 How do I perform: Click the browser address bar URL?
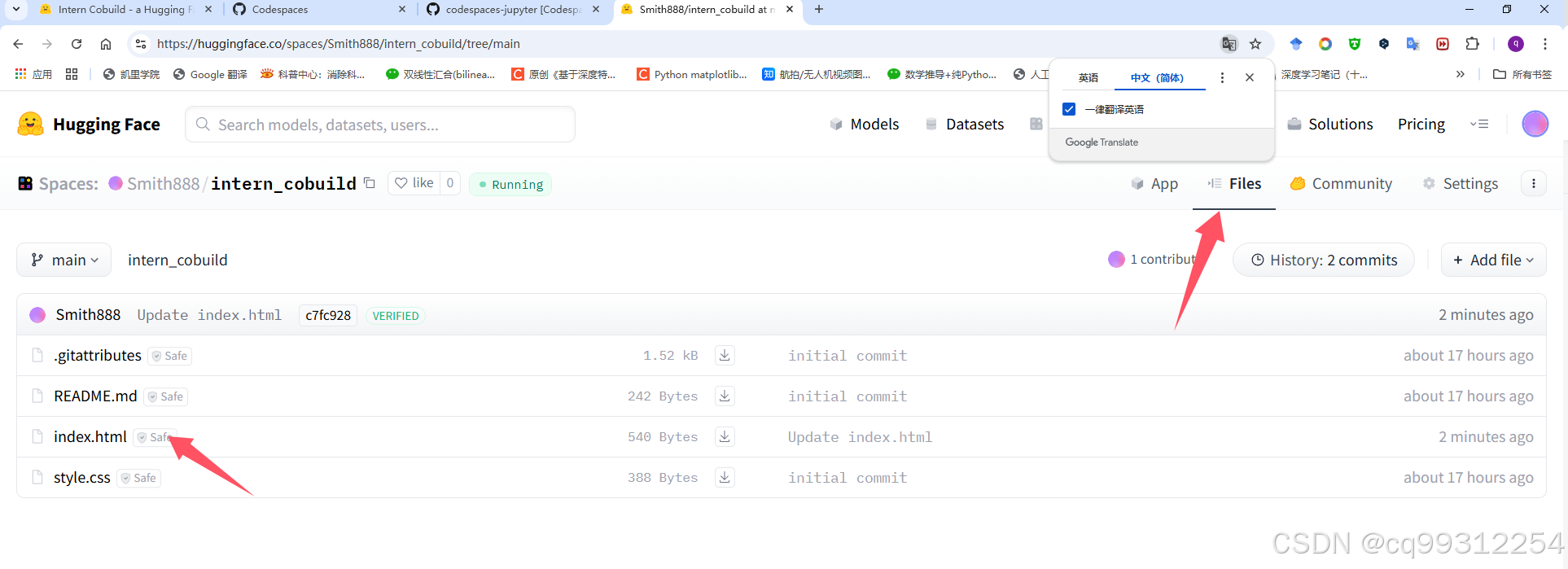coord(338,44)
